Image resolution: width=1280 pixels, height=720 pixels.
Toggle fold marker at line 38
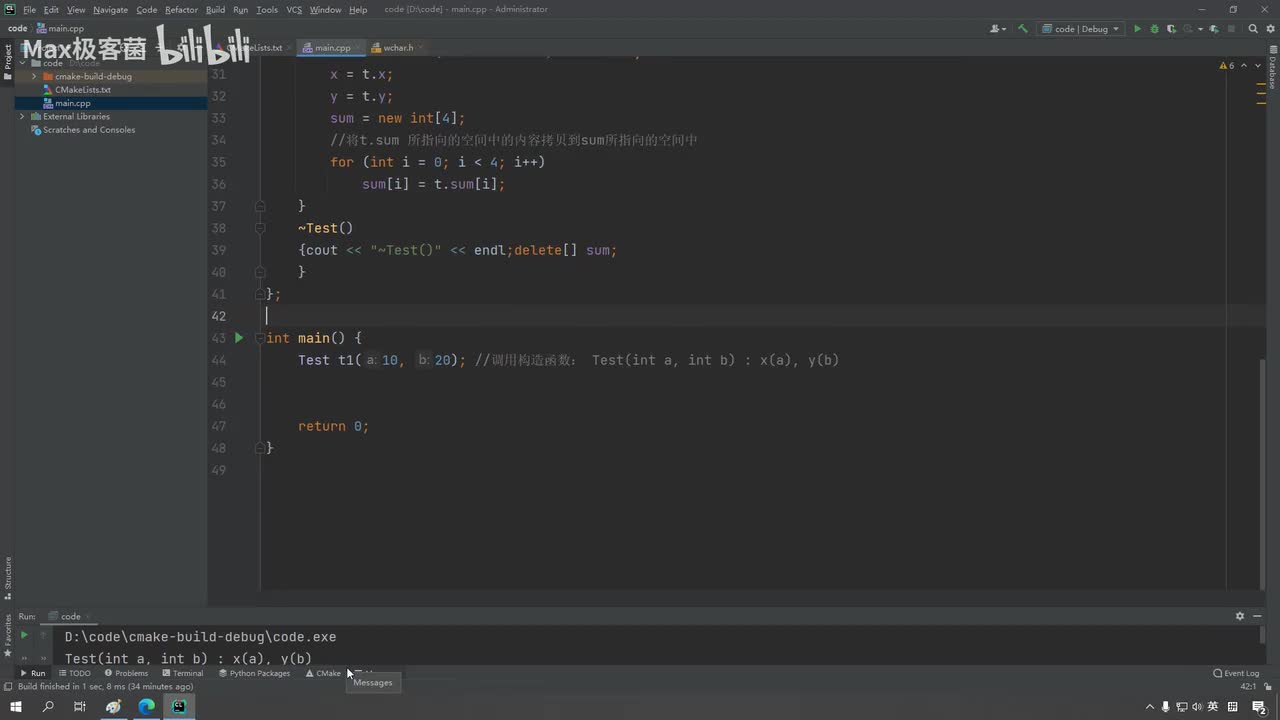click(x=260, y=228)
